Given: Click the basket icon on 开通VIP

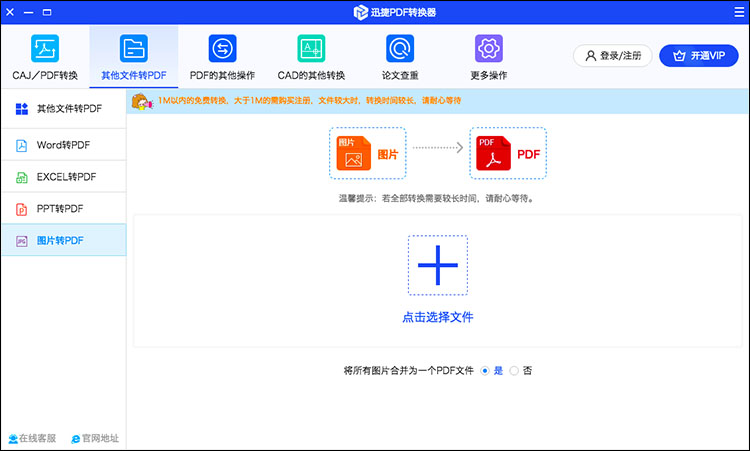Looking at the screenshot, I should (679, 56).
